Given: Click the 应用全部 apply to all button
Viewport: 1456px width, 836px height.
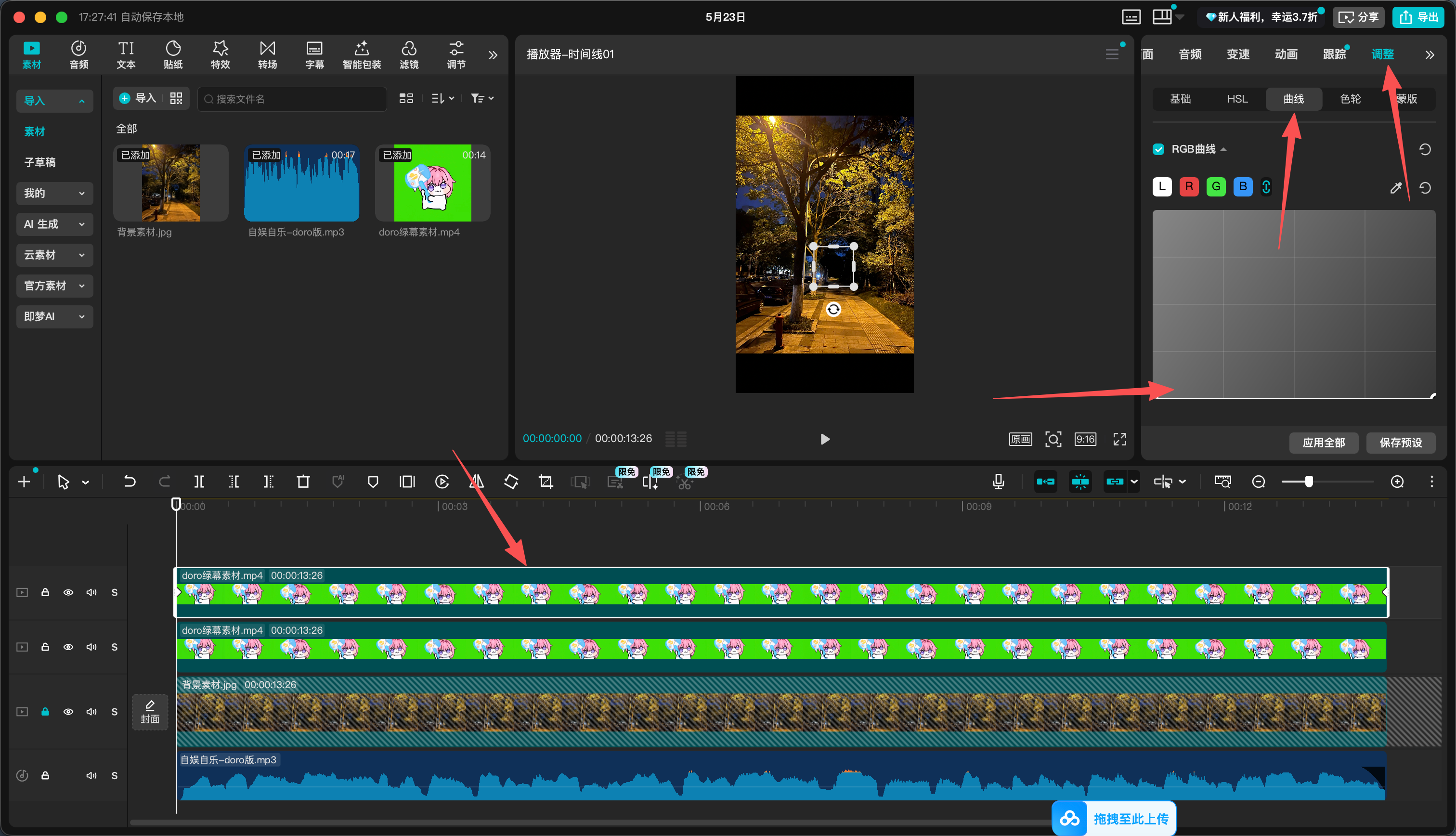Looking at the screenshot, I should pyautogui.click(x=1324, y=443).
